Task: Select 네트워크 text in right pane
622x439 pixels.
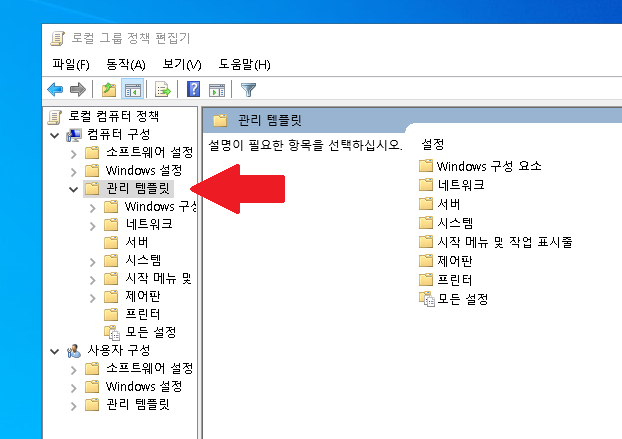Action: click(461, 185)
